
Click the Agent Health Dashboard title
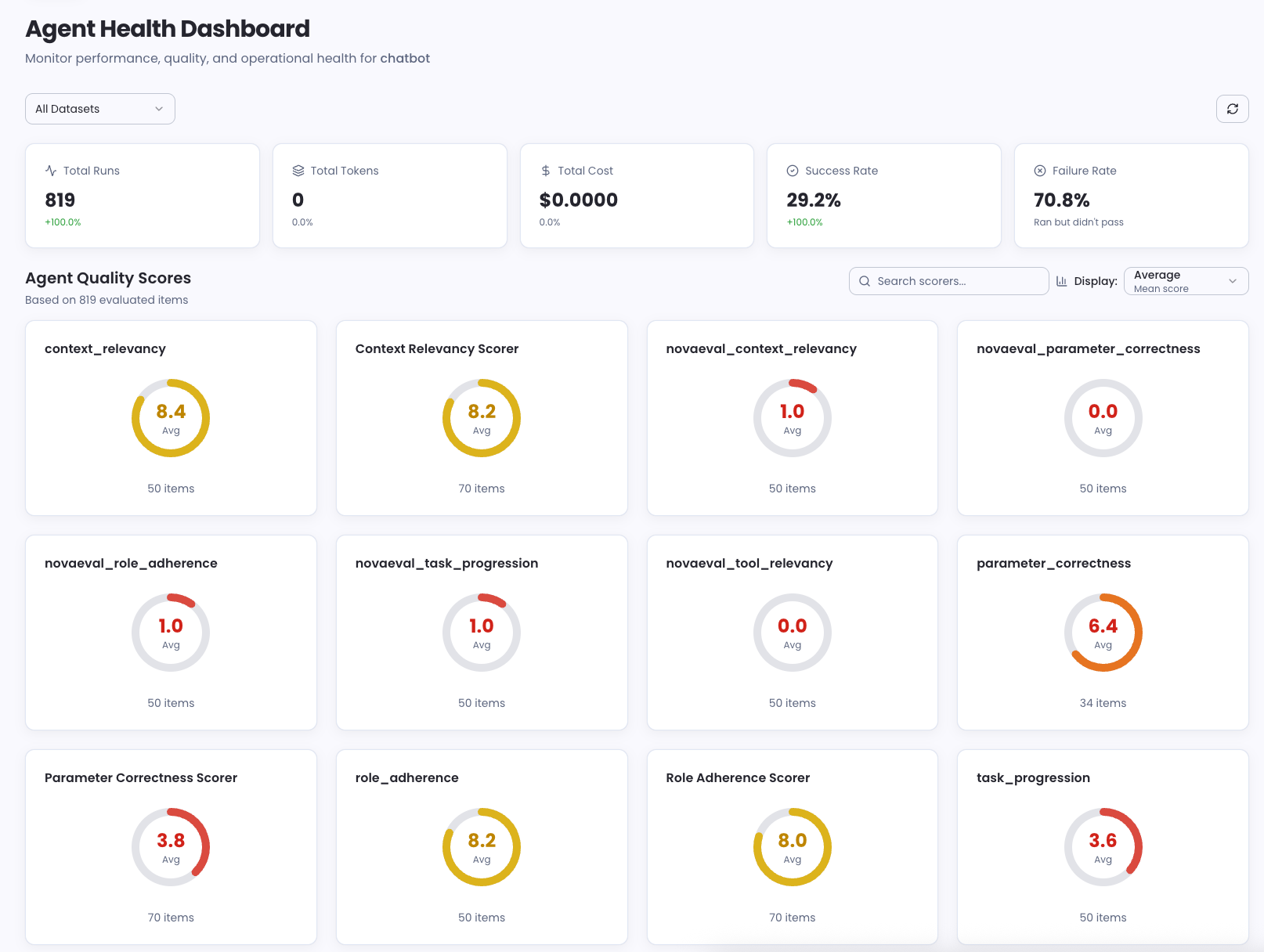[x=167, y=28]
